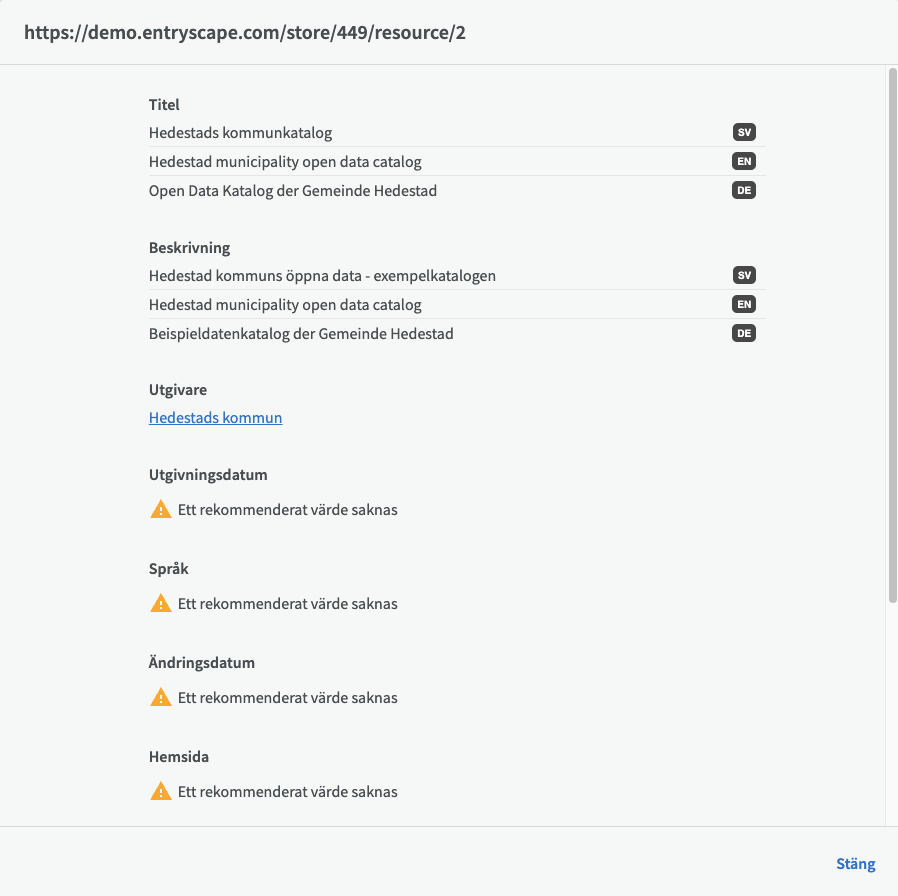This screenshot has height=896, width=898.
Task: Click the SV badge beside exempelkatalogen description
Action: click(743, 275)
